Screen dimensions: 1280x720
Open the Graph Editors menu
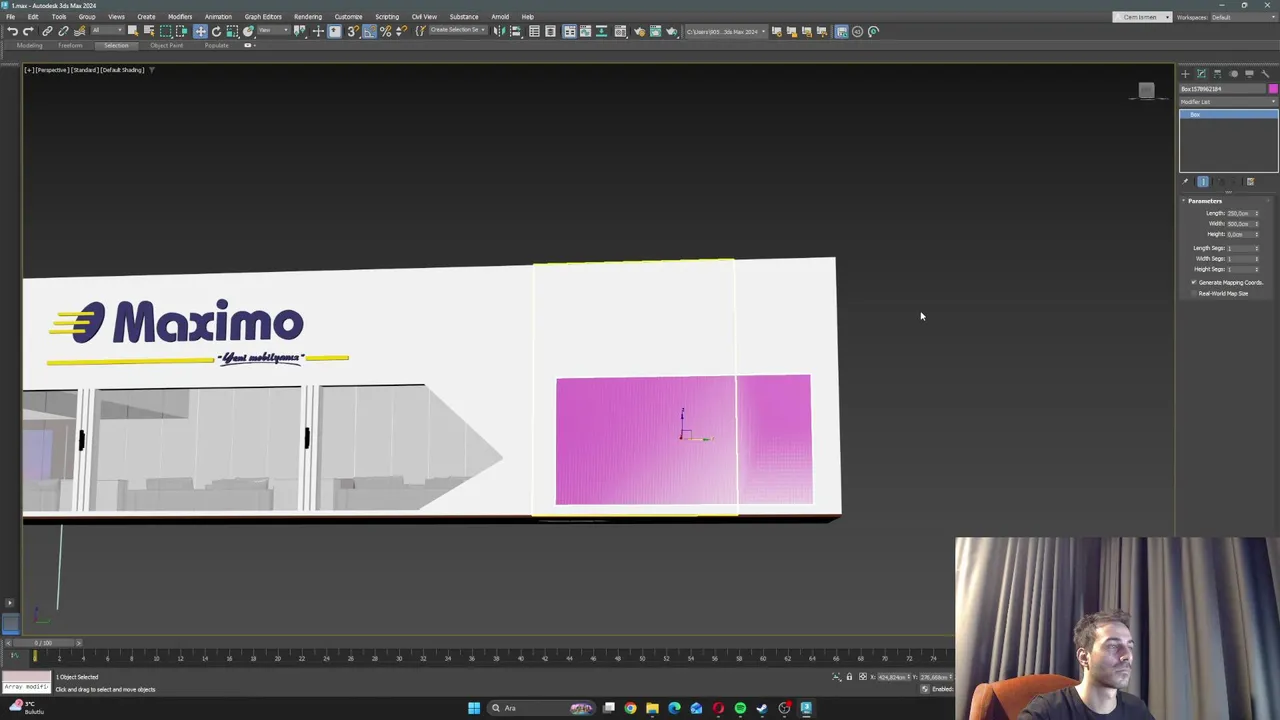tap(263, 17)
